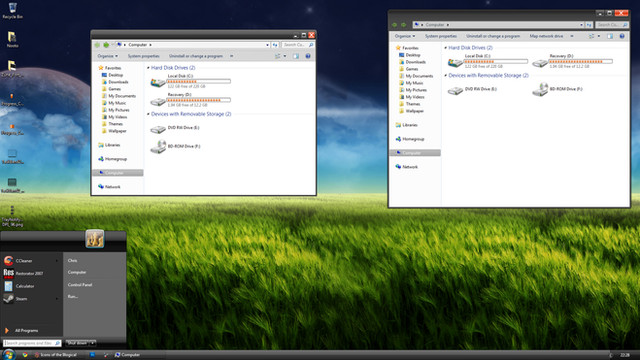The width and height of the screenshot is (640, 360).
Task: Click the user account picture in Start menu
Action: coord(94,239)
